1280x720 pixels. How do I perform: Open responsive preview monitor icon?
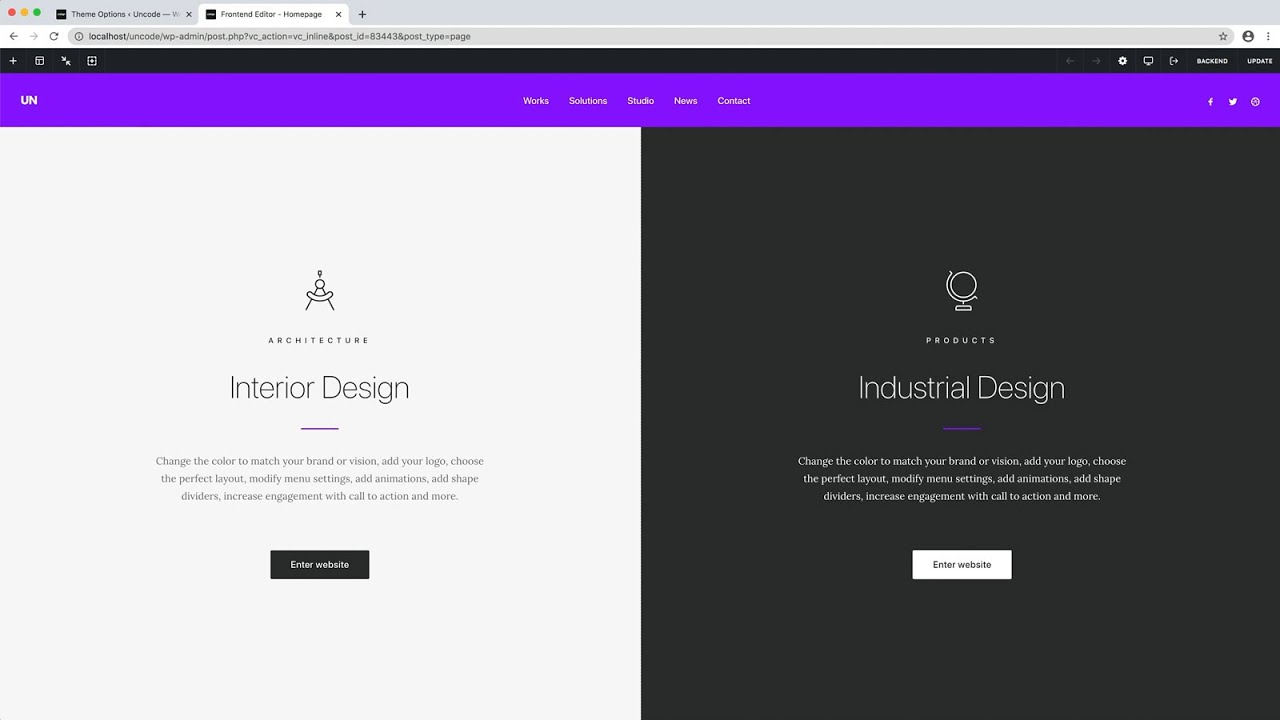[x=1148, y=61]
